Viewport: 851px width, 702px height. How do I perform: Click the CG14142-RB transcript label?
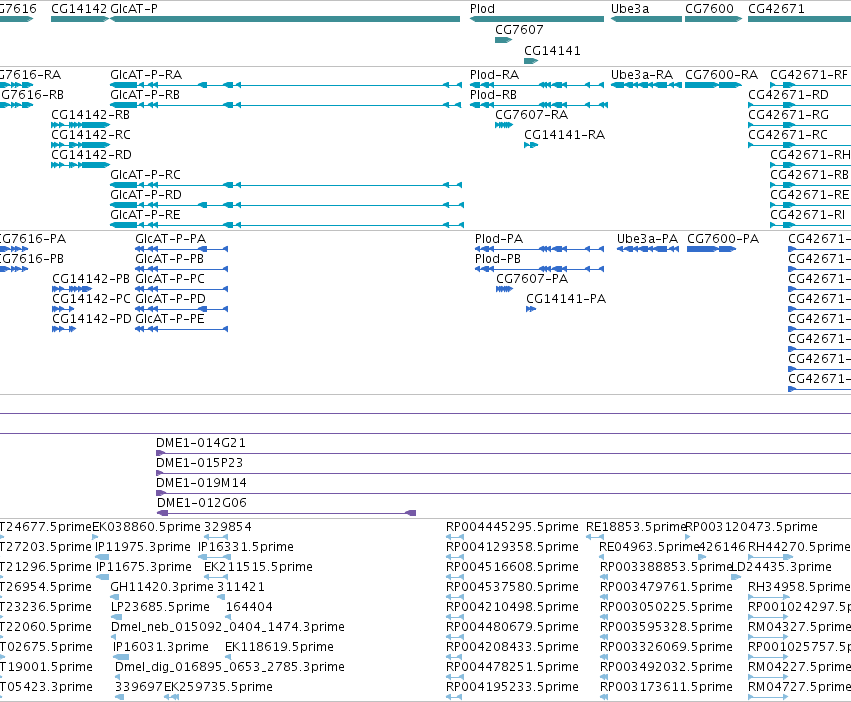[x=91, y=115]
